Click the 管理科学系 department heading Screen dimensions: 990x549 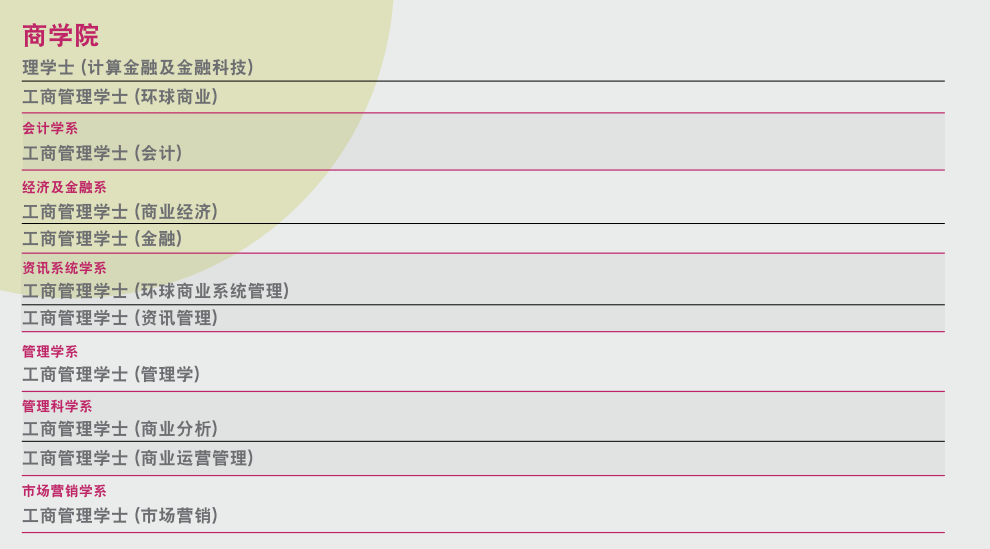click(57, 406)
